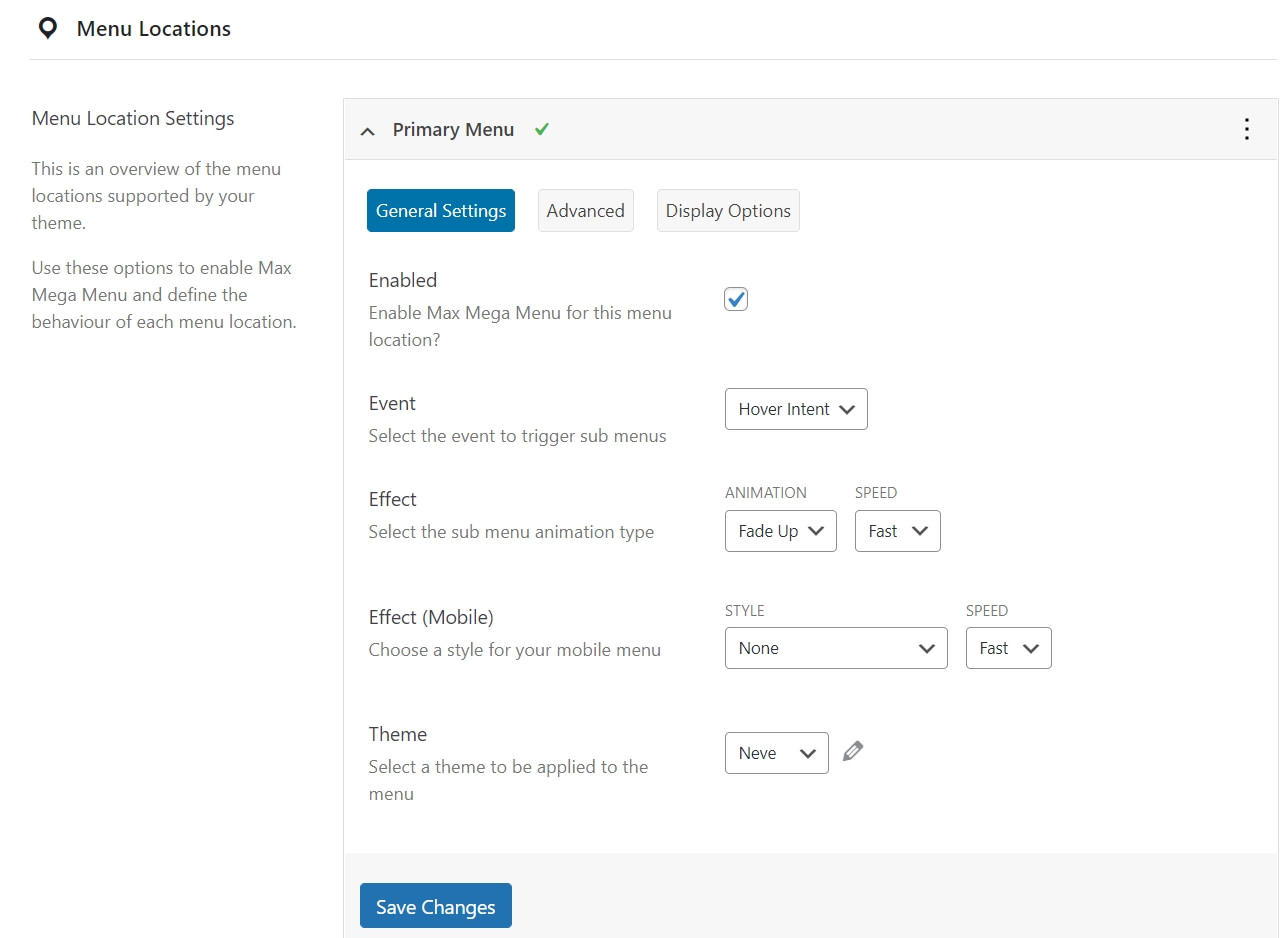Click the down arrow on the Hover Intent selector
This screenshot has height=938, width=1281.
click(x=849, y=409)
